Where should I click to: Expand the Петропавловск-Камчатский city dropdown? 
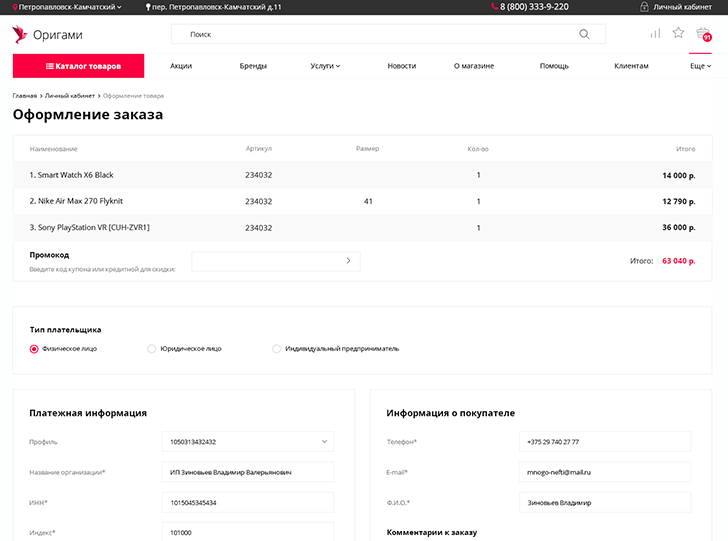coord(68,7)
